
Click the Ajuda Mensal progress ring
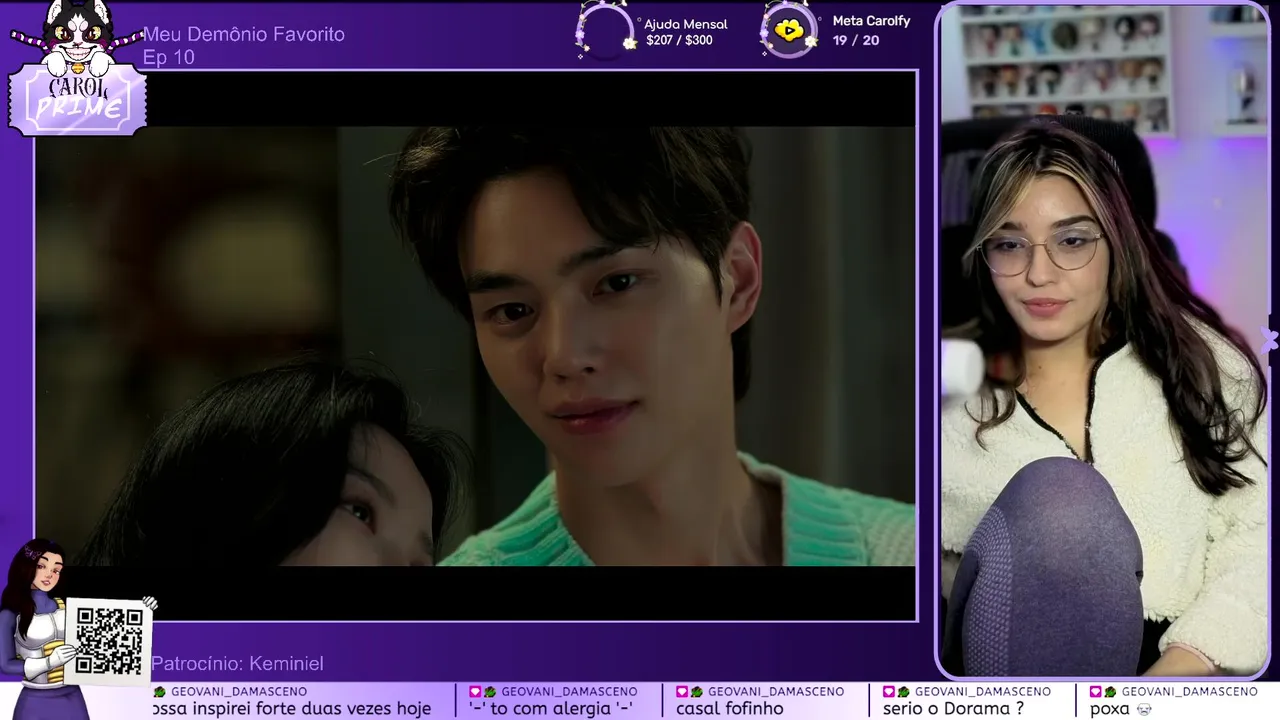606,30
